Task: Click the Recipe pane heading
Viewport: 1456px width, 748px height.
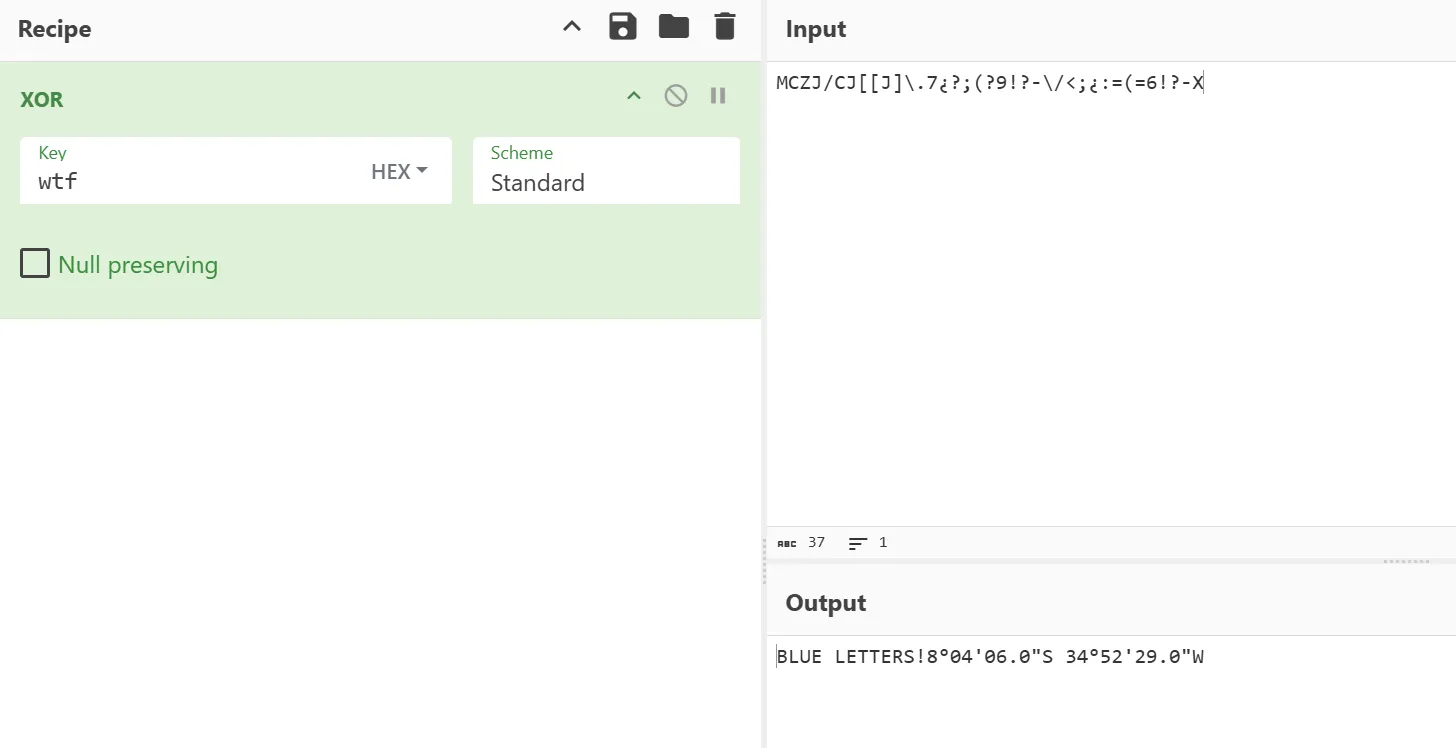Action: pyautogui.click(x=55, y=29)
